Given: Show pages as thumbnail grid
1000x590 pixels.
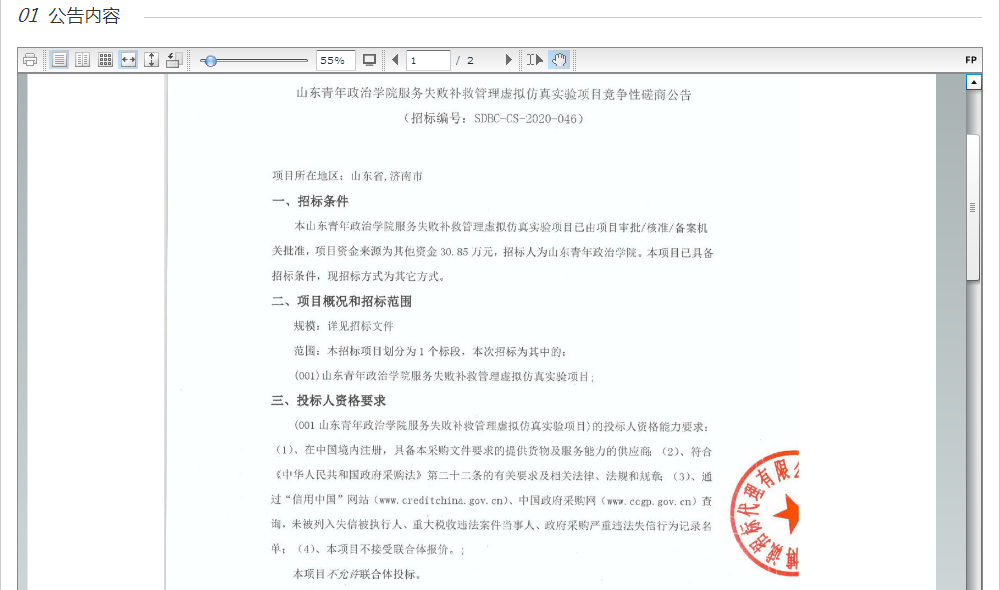Looking at the screenshot, I should (105, 60).
